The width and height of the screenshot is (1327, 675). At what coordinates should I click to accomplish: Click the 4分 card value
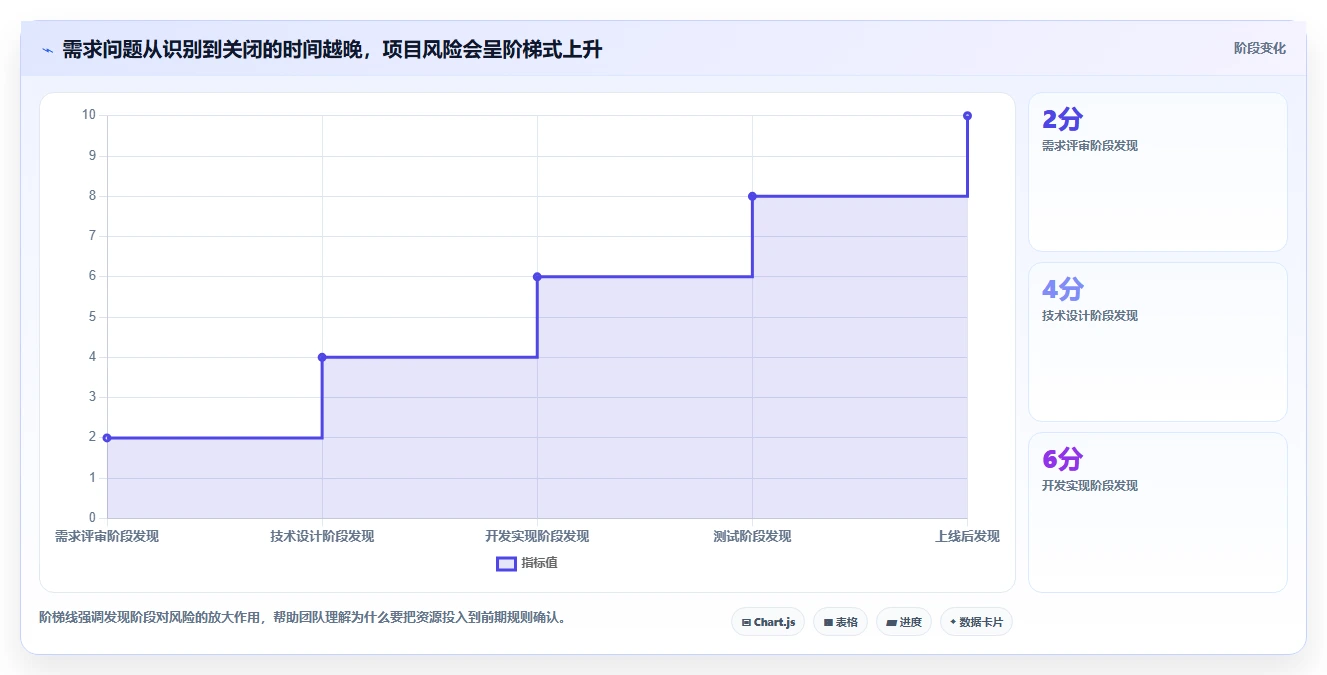coord(1062,290)
